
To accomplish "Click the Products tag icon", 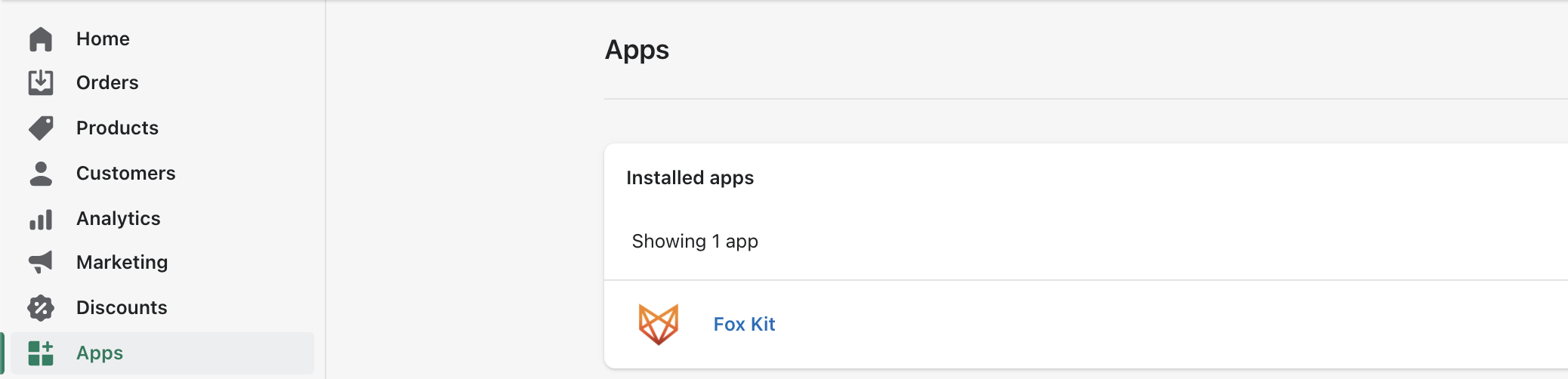I will pyautogui.click(x=41, y=128).
